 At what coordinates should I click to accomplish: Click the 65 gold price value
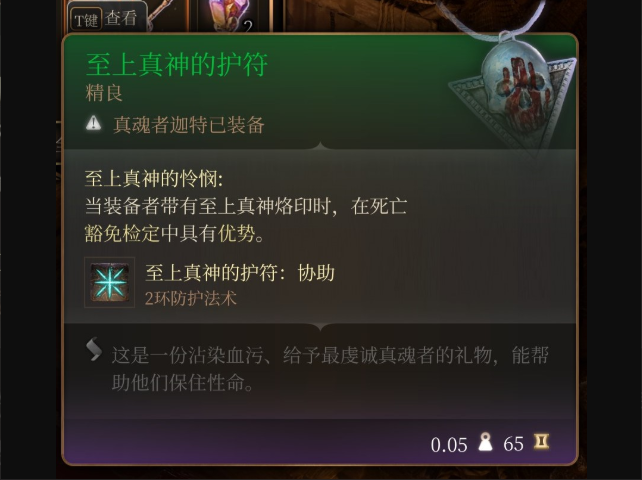[x=513, y=444]
